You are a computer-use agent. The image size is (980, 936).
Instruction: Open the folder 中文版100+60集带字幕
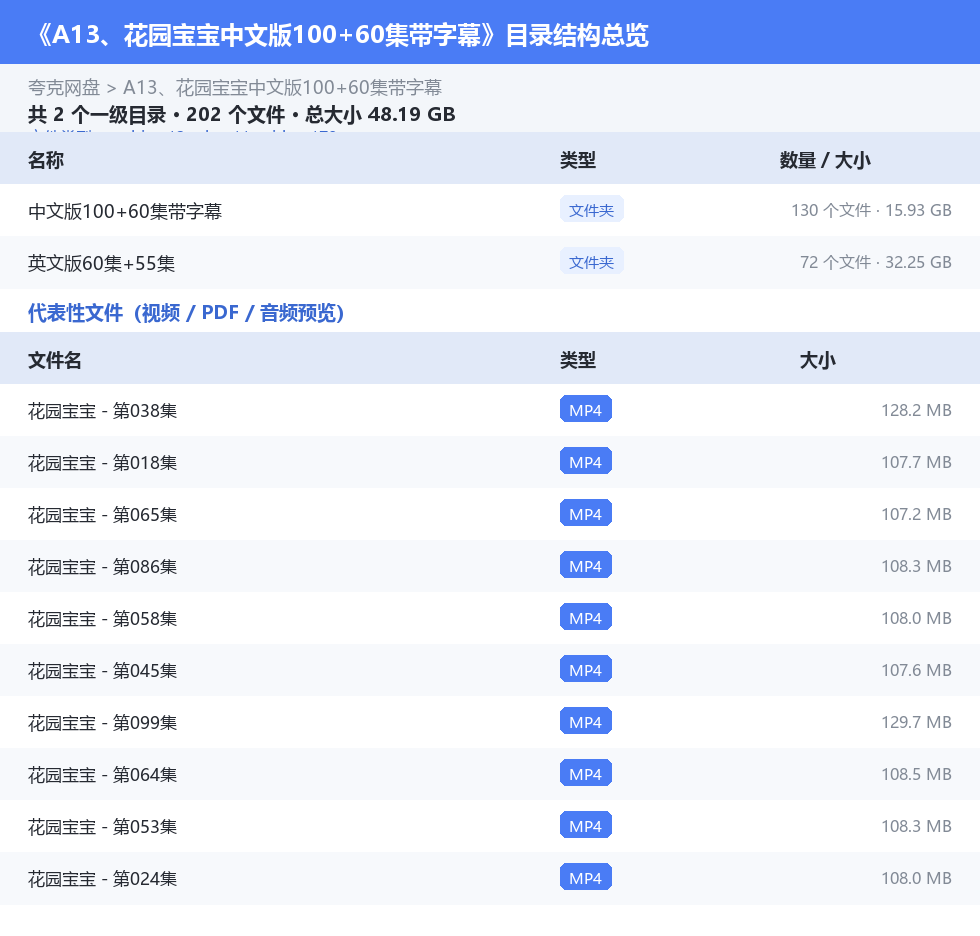(125, 211)
